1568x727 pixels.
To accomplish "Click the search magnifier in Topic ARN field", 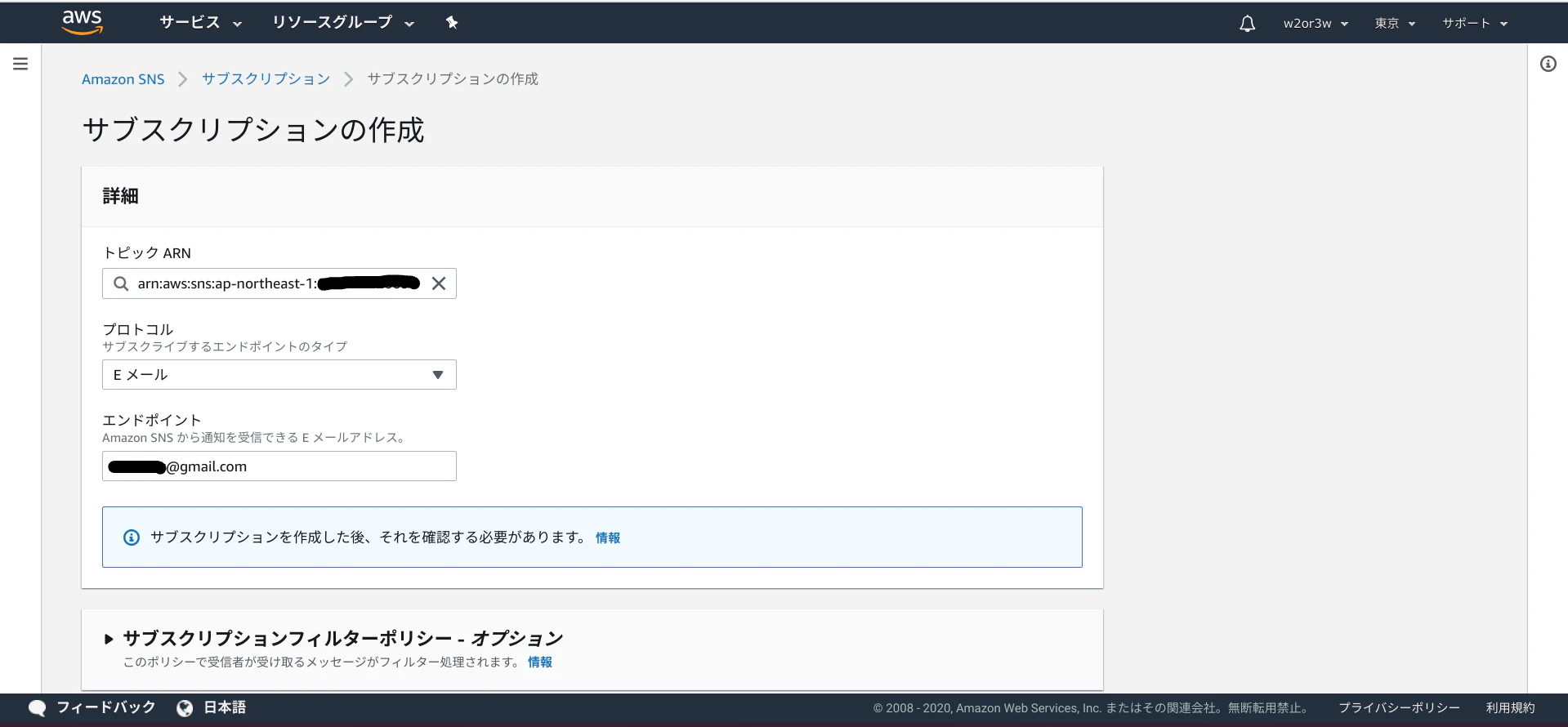I will (121, 283).
